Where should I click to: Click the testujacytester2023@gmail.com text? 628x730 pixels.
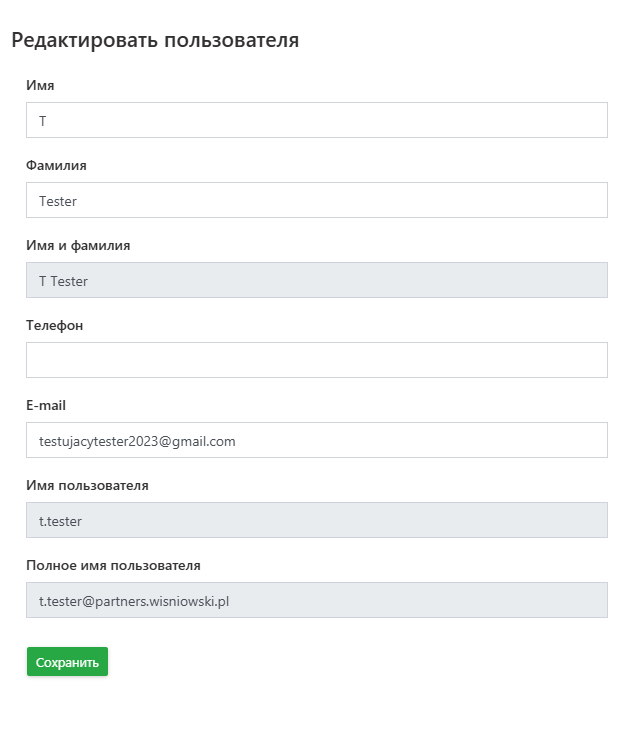(x=137, y=441)
